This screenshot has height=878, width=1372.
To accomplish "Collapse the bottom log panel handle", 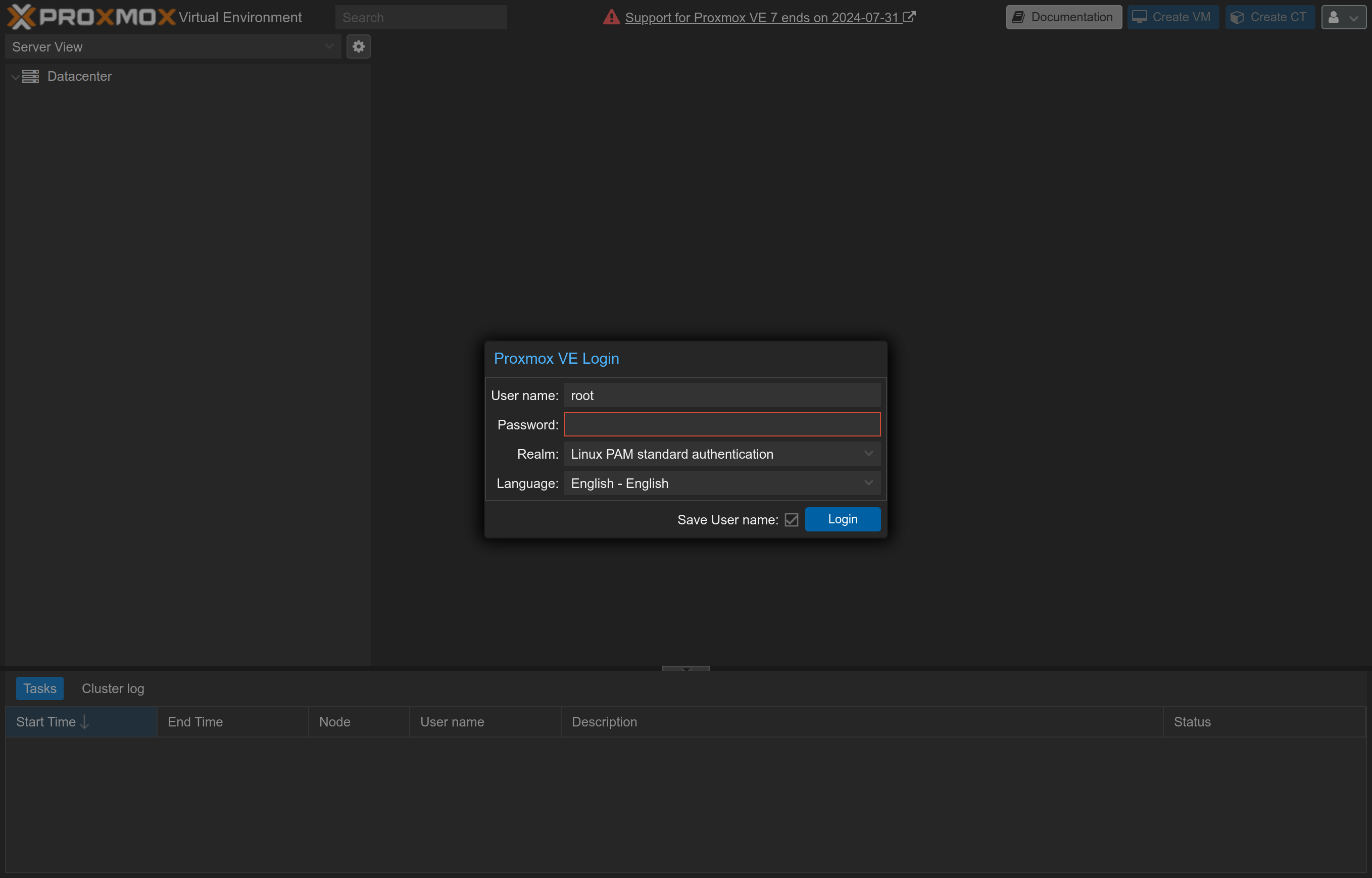I will tap(685, 668).
